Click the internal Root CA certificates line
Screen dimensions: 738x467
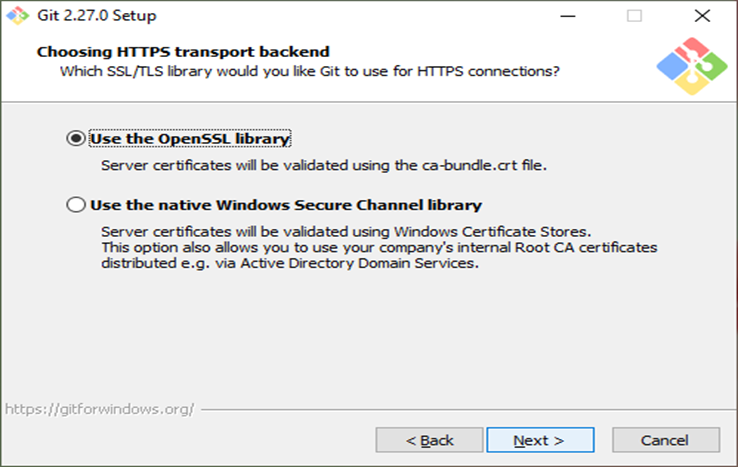click(x=380, y=247)
